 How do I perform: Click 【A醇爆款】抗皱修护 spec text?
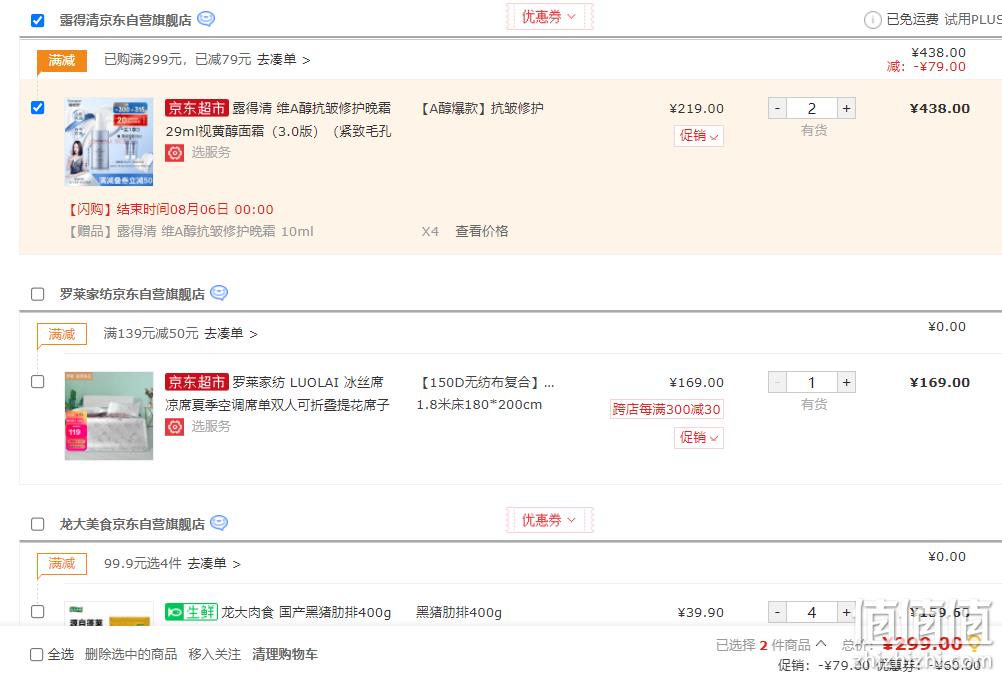(x=481, y=109)
